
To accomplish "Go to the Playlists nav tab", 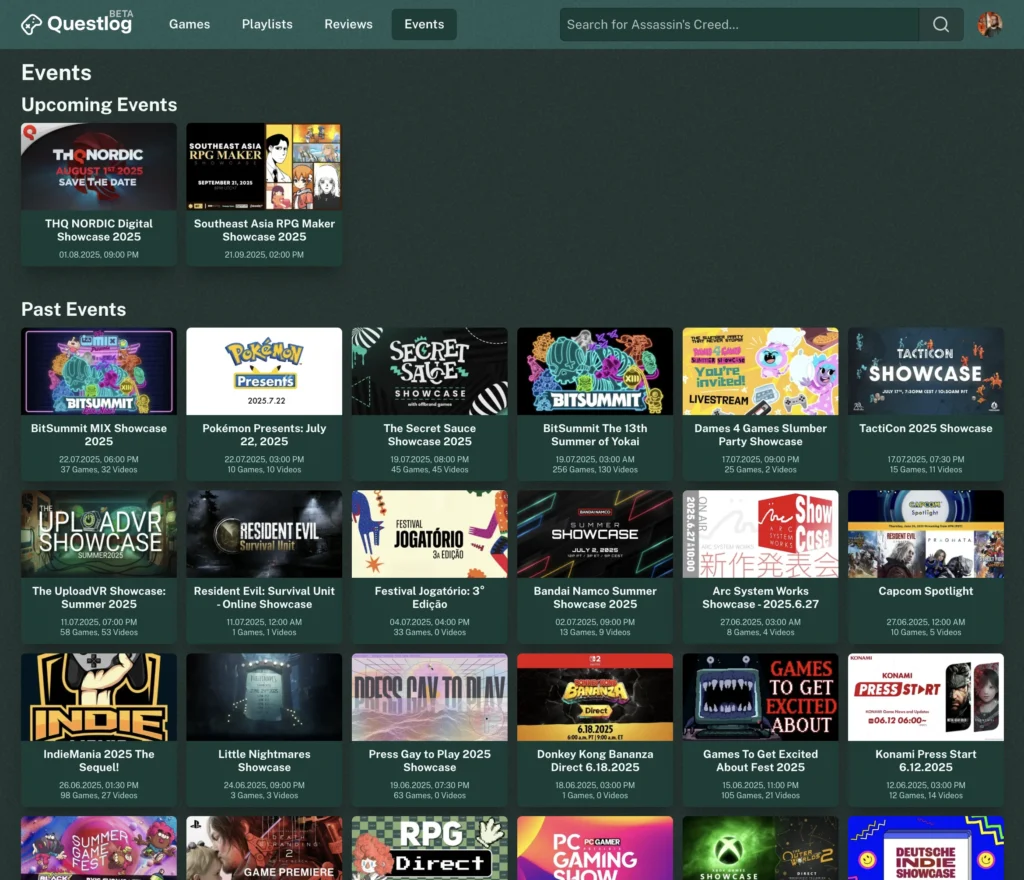I will pyautogui.click(x=267, y=24).
